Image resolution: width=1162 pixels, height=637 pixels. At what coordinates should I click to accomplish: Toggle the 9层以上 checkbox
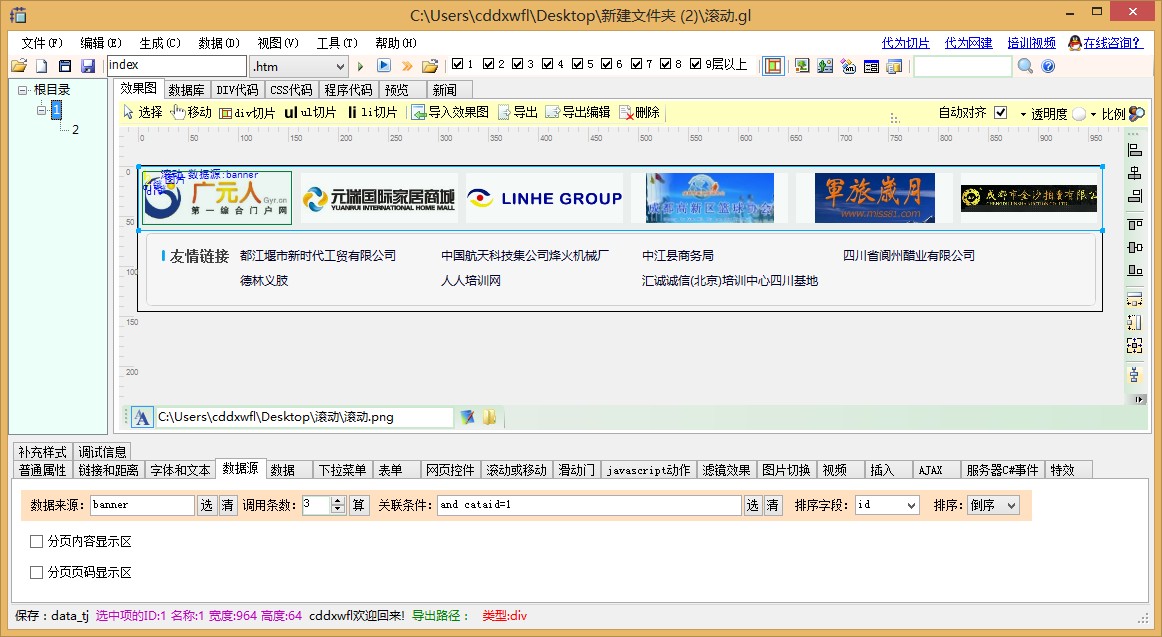(x=695, y=64)
